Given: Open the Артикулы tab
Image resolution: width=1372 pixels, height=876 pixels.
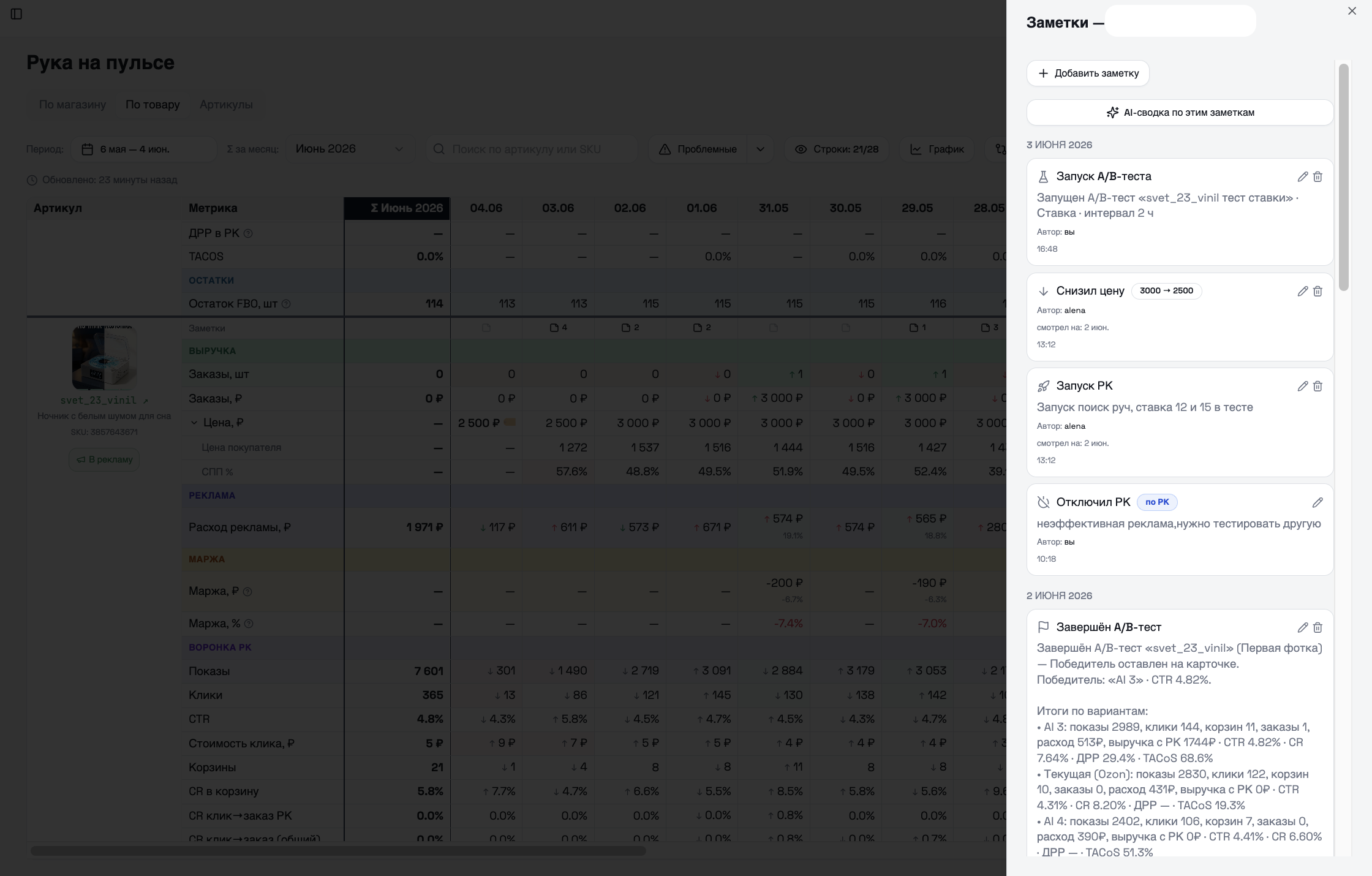Looking at the screenshot, I should [226, 105].
